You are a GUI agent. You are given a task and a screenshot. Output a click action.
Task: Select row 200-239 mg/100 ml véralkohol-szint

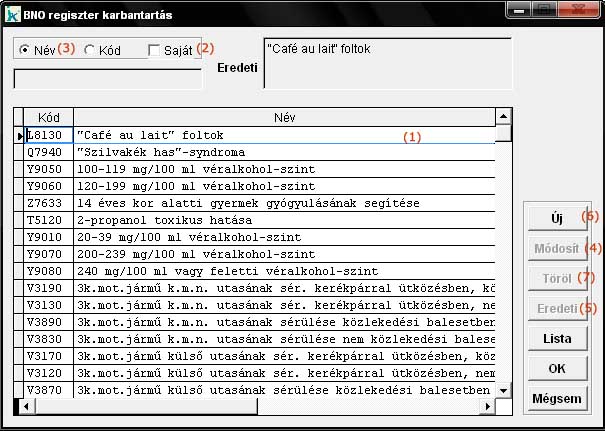coord(284,254)
